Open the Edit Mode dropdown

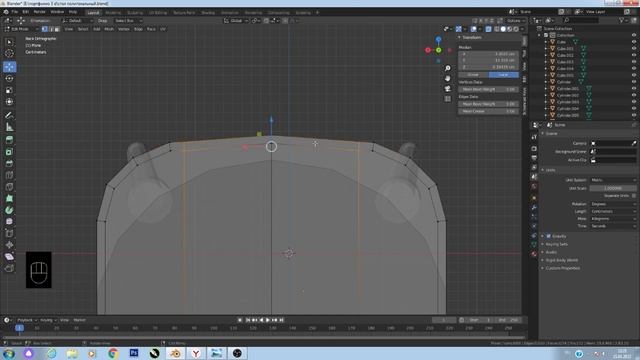[x=21, y=29]
